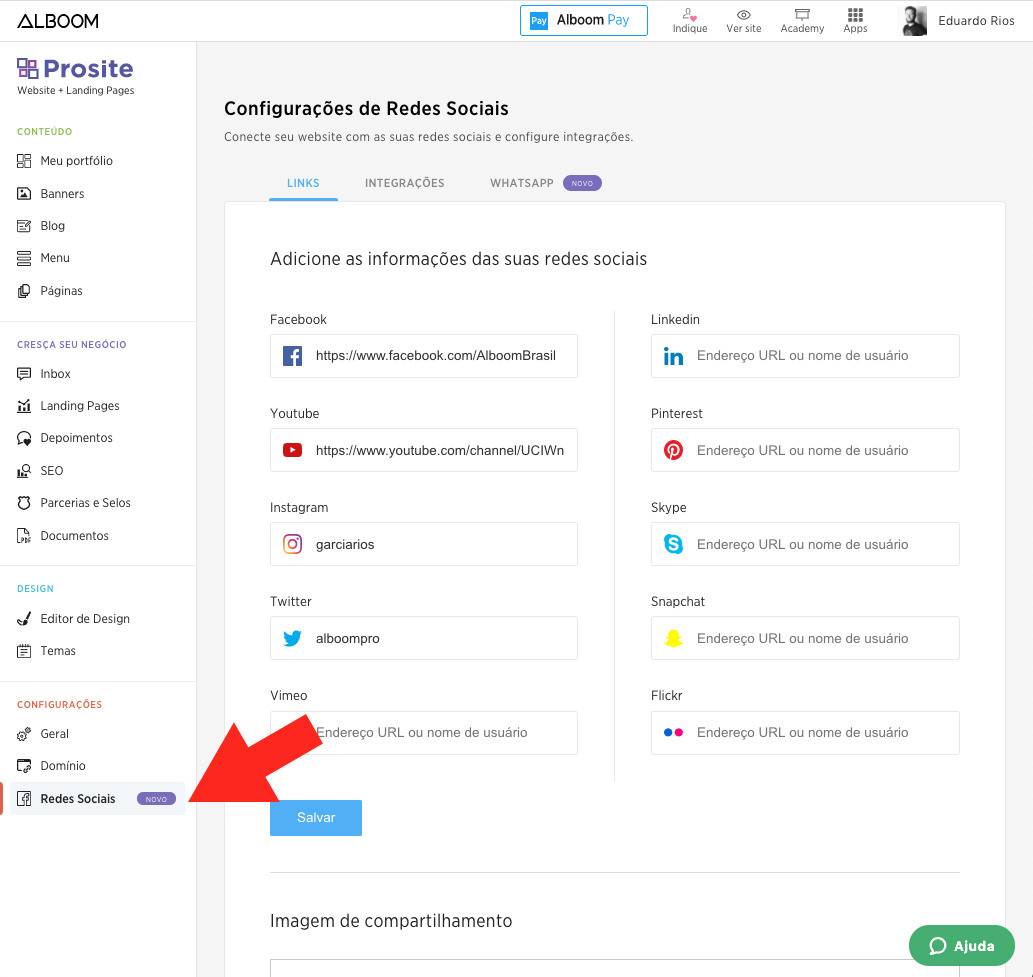Open Domínio settings in sidebar

62,766
